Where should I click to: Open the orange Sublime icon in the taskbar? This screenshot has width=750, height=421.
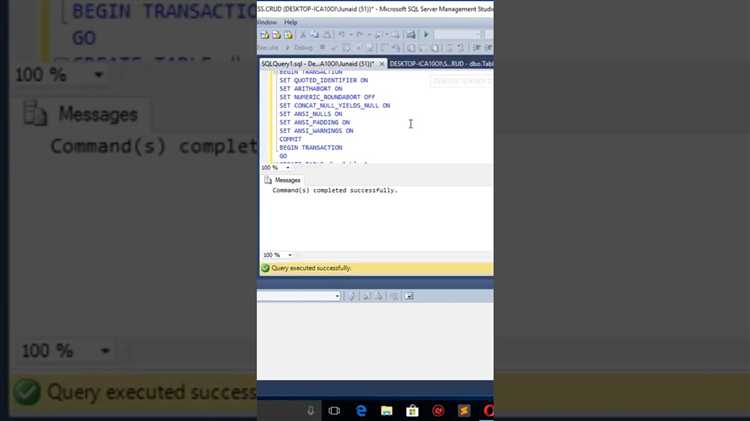tap(464, 410)
